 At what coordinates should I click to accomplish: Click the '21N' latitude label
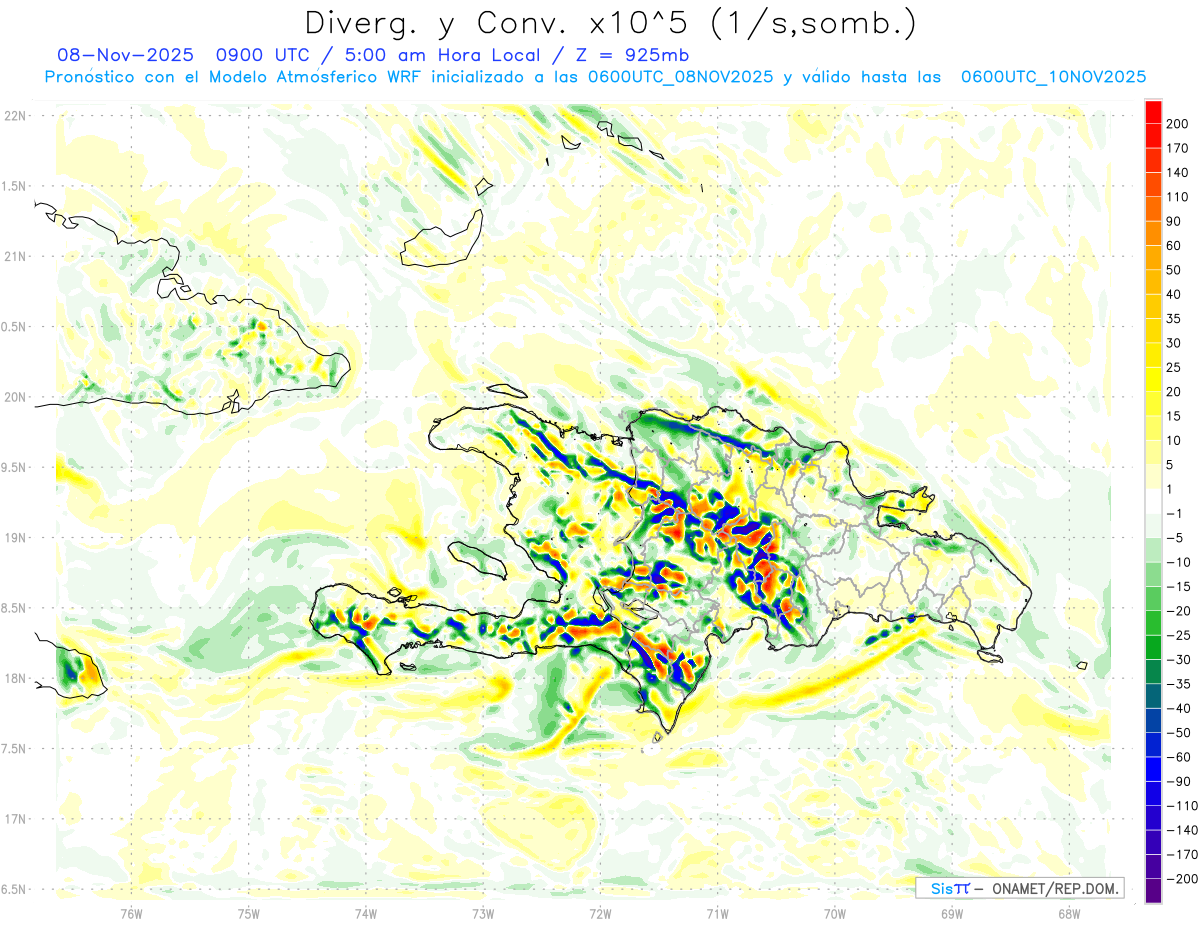point(14,256)
